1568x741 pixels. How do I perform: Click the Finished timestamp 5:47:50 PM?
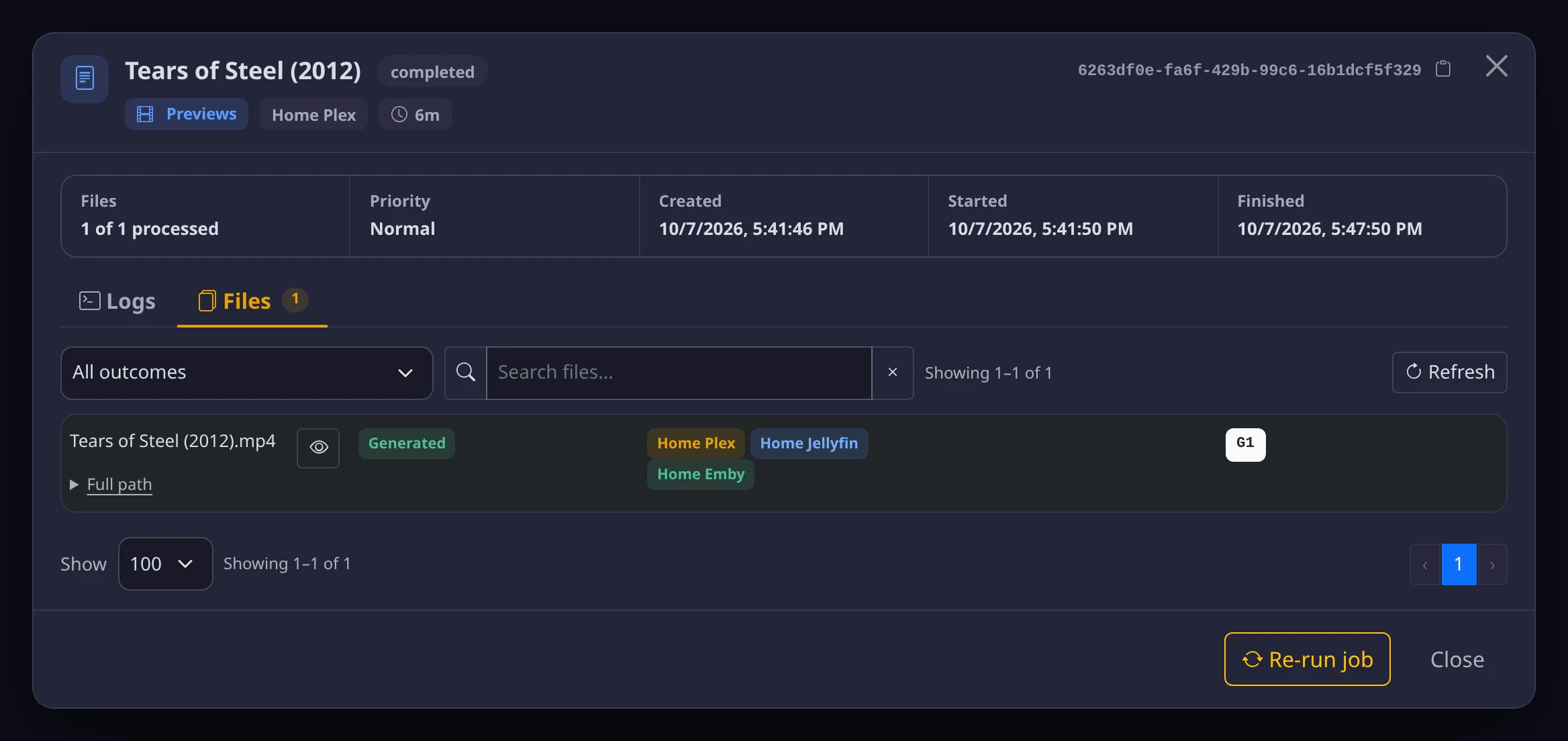coord(1330,229)
